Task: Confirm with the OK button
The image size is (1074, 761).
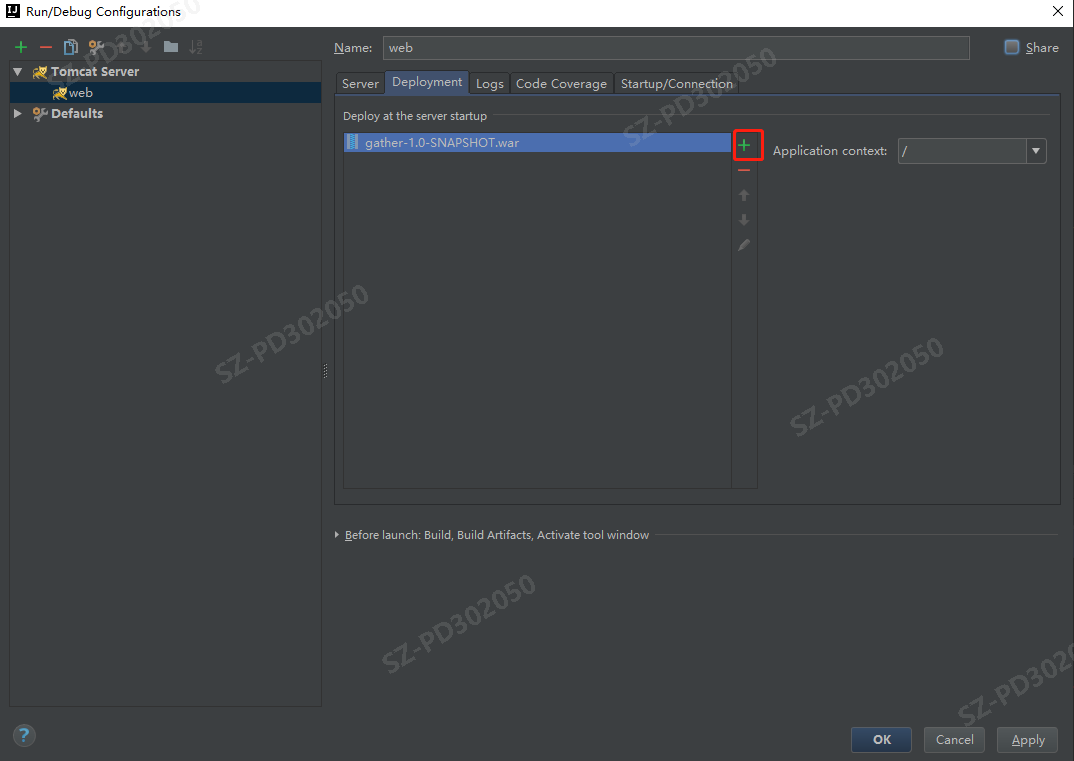Action: pos(882,740)
